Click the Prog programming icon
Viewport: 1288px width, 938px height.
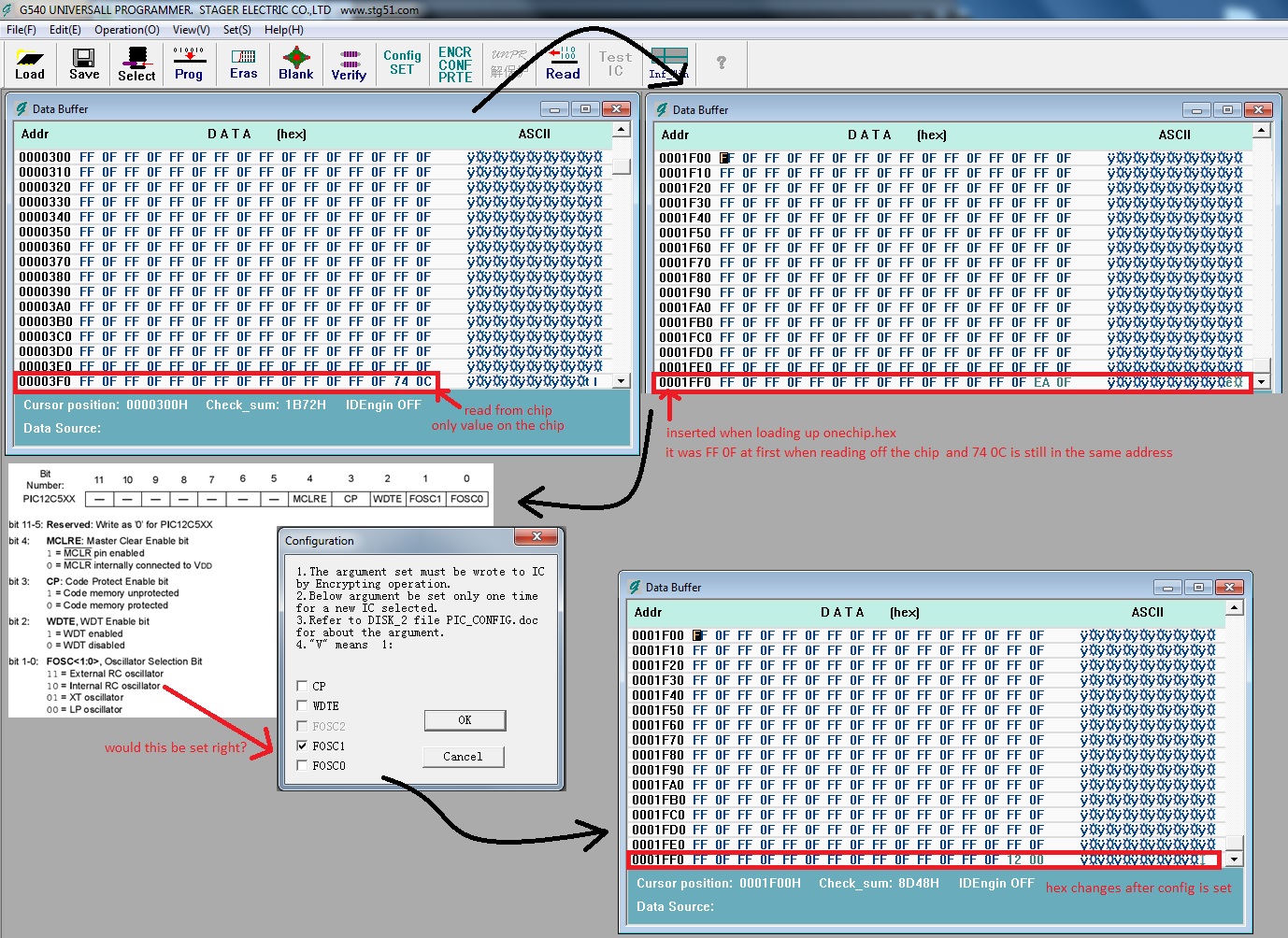(189, 64)
